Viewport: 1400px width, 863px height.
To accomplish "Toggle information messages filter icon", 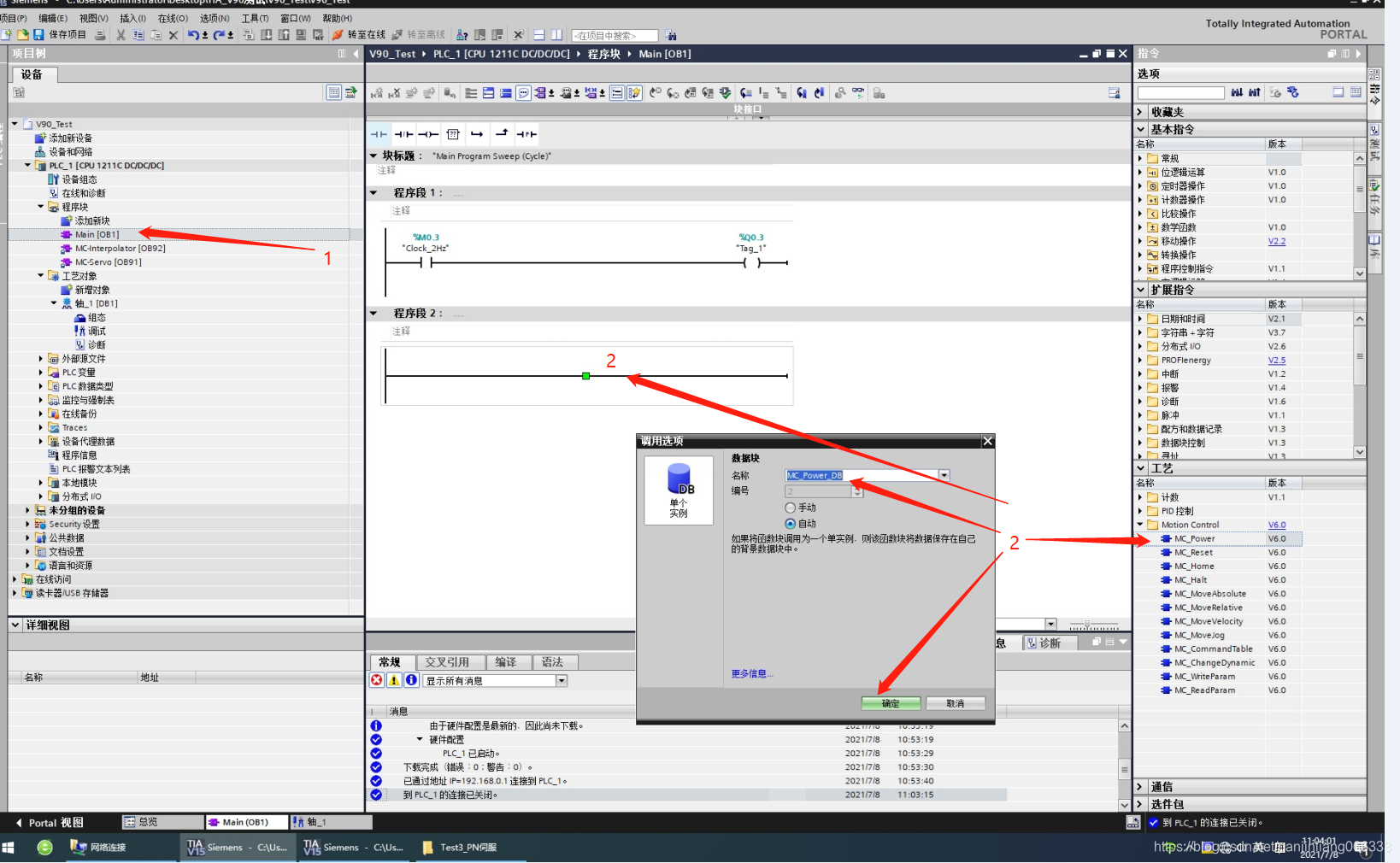I will point(411,680).
